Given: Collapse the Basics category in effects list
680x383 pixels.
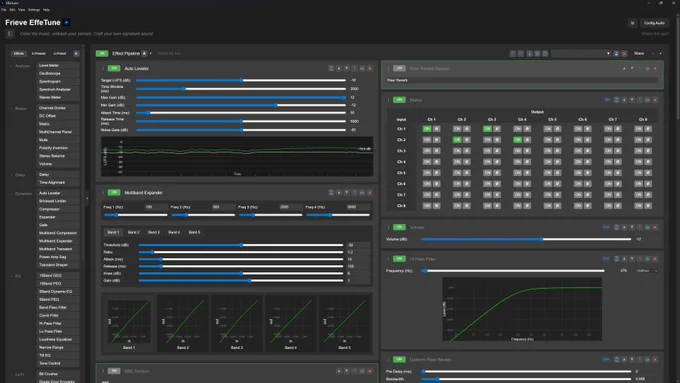Looking at the screenshot, I should tap(12, 108).
